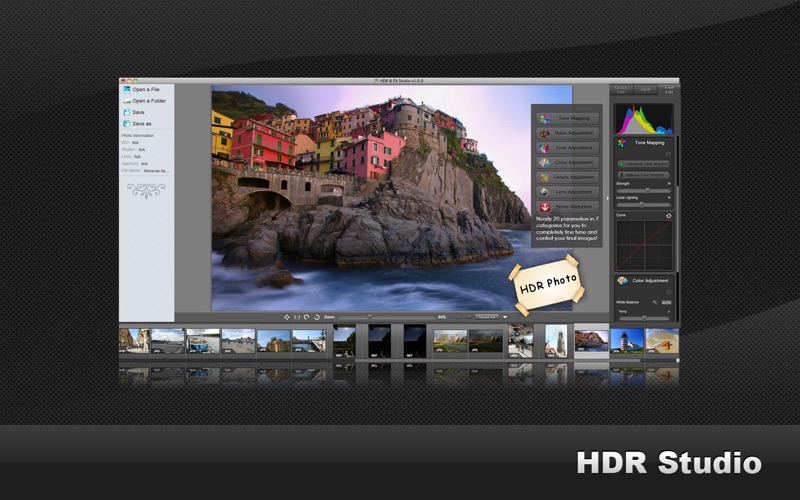Image resolution: width=800 pixels, height=500 pixels.
Task: Choose Color Adjustment in the overlay list
Action: (567, 163)
